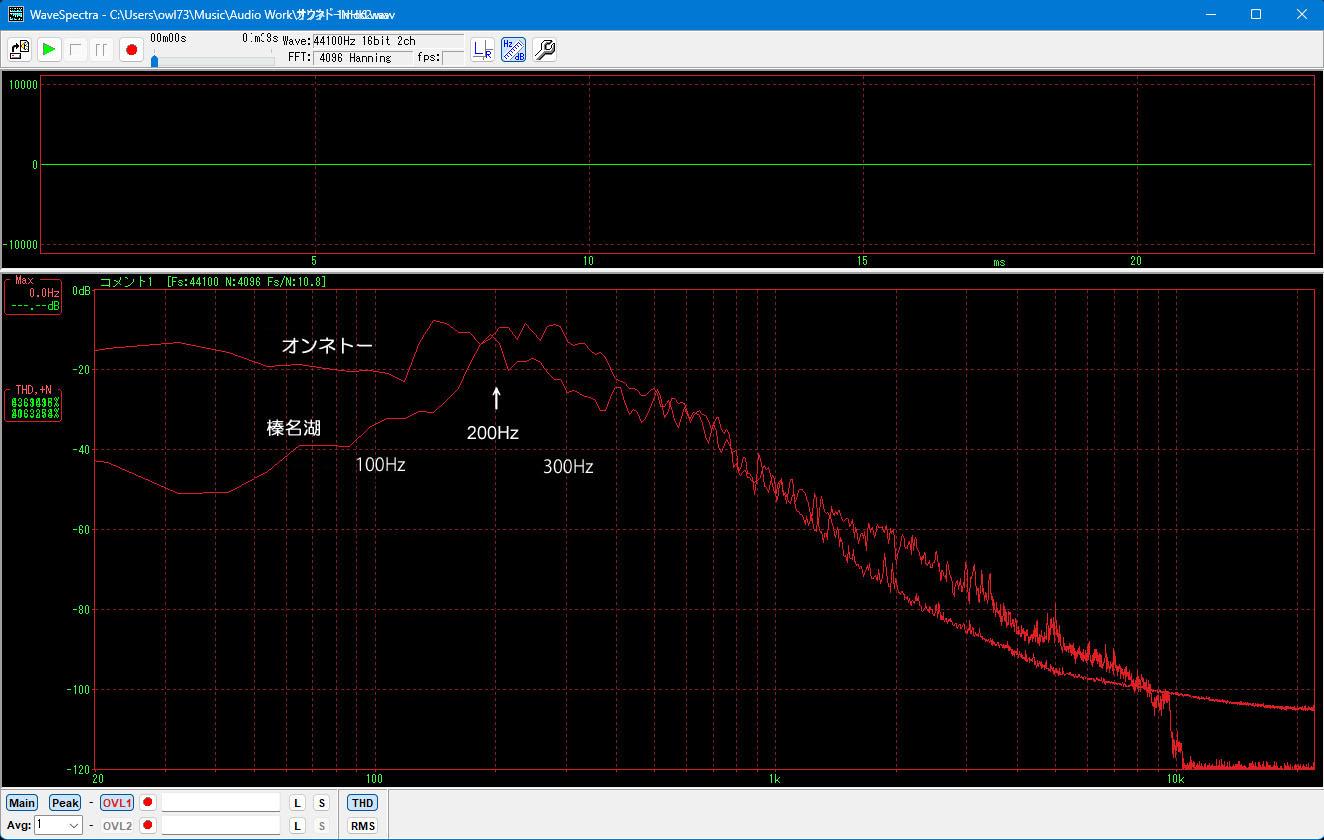Click the red capture dot beside OVL2

(x=148, y=826)
